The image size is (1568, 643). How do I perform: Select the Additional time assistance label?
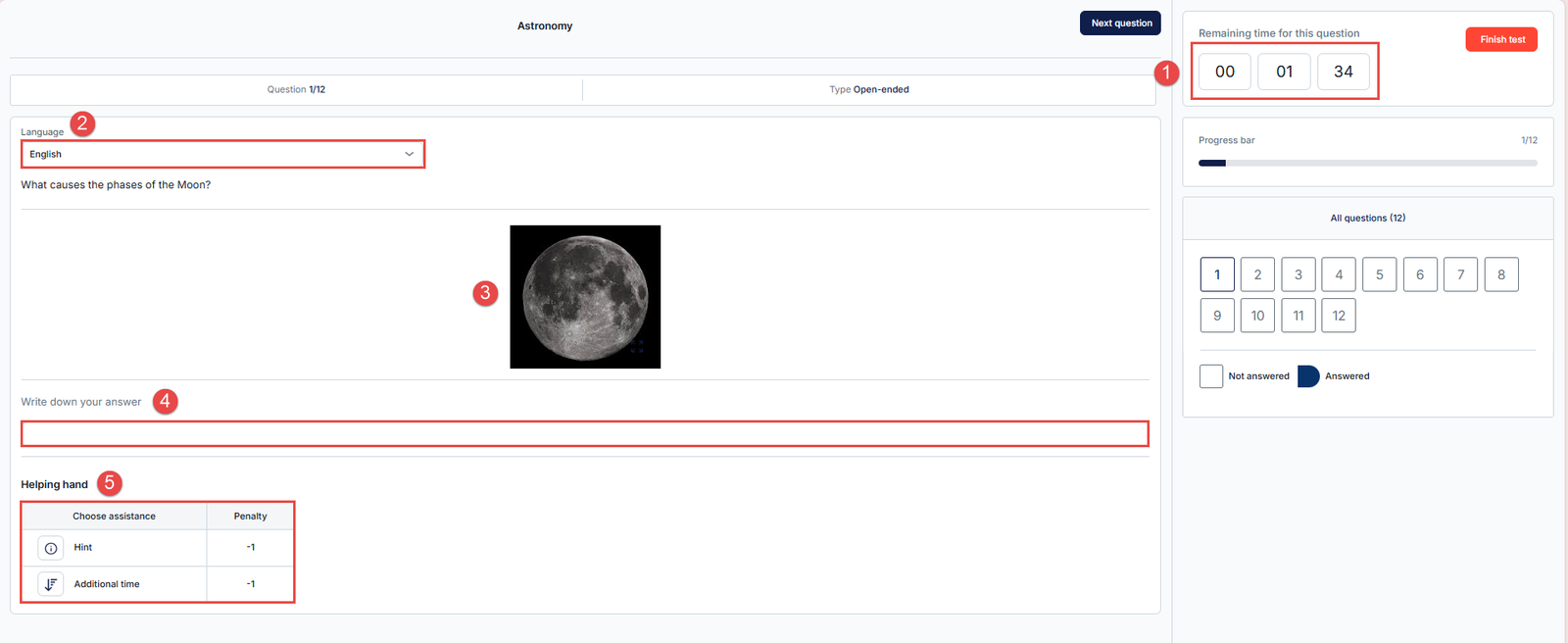[107, 584]
